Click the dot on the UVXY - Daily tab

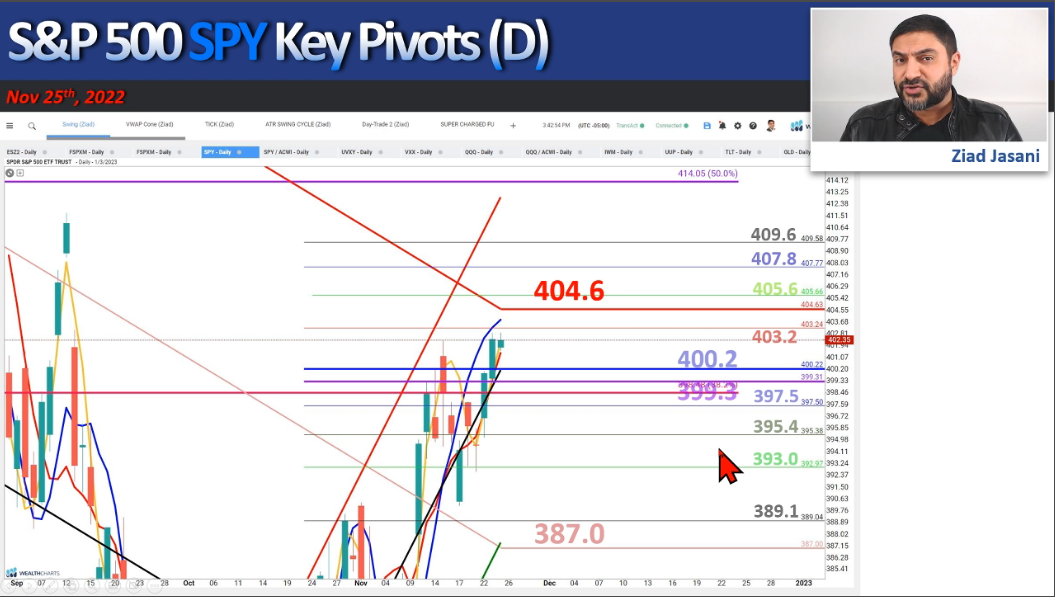coord(380,152)
